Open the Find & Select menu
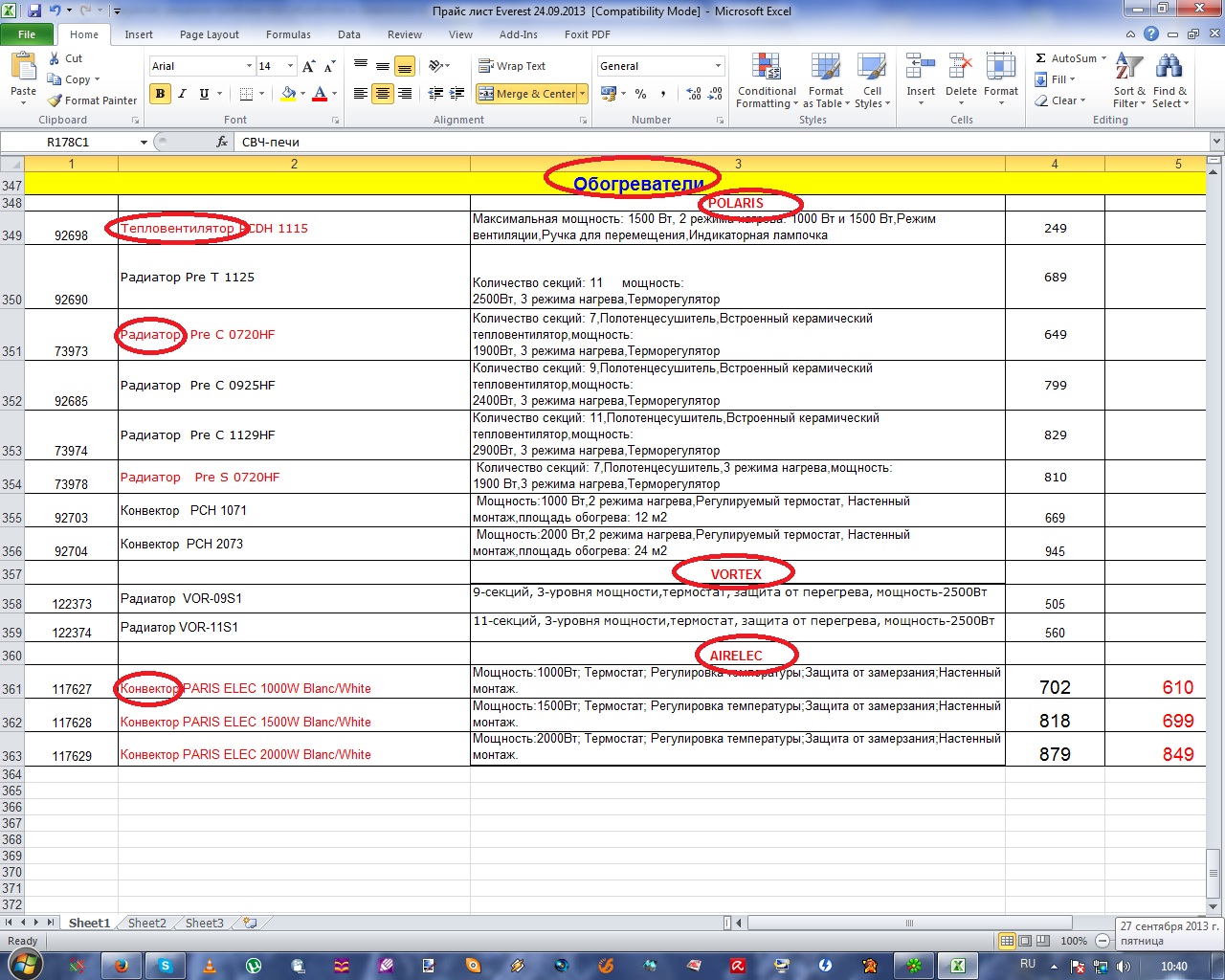 (x=1169, y=81)
